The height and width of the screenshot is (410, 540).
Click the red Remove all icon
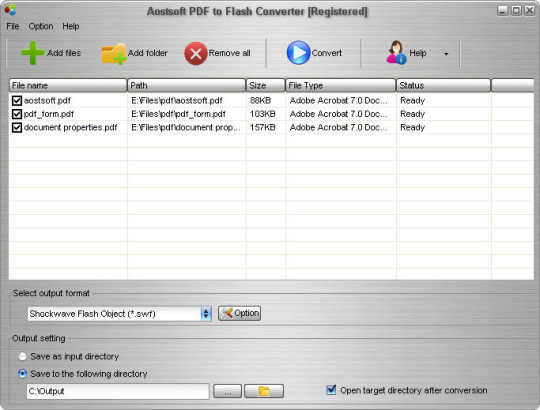[196, 53]
